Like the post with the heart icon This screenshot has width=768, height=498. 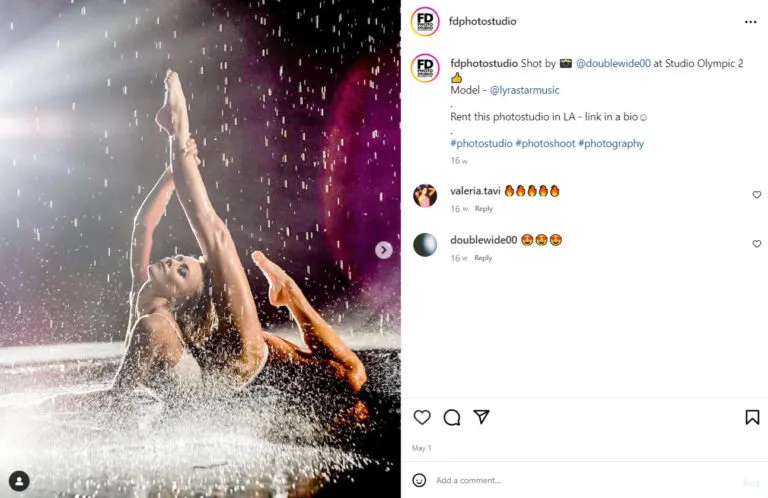click(x=422, y=417)
